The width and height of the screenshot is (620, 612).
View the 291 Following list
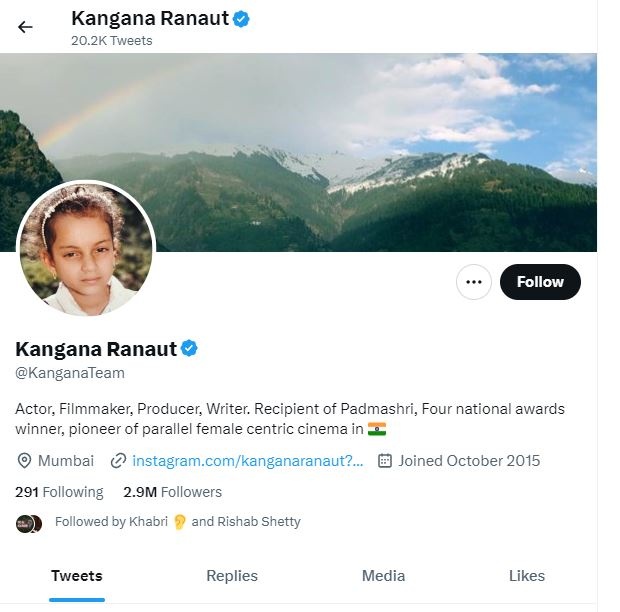[x=59, y=492]
